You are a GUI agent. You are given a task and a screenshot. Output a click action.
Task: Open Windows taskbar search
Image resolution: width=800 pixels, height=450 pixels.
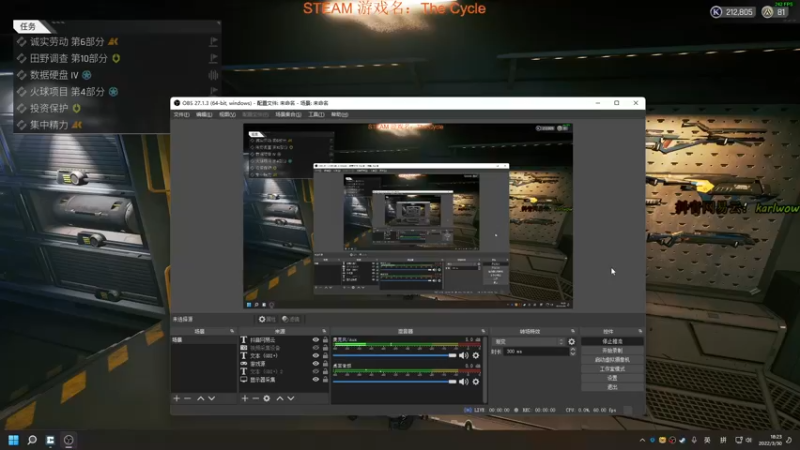tap(32, 440)
